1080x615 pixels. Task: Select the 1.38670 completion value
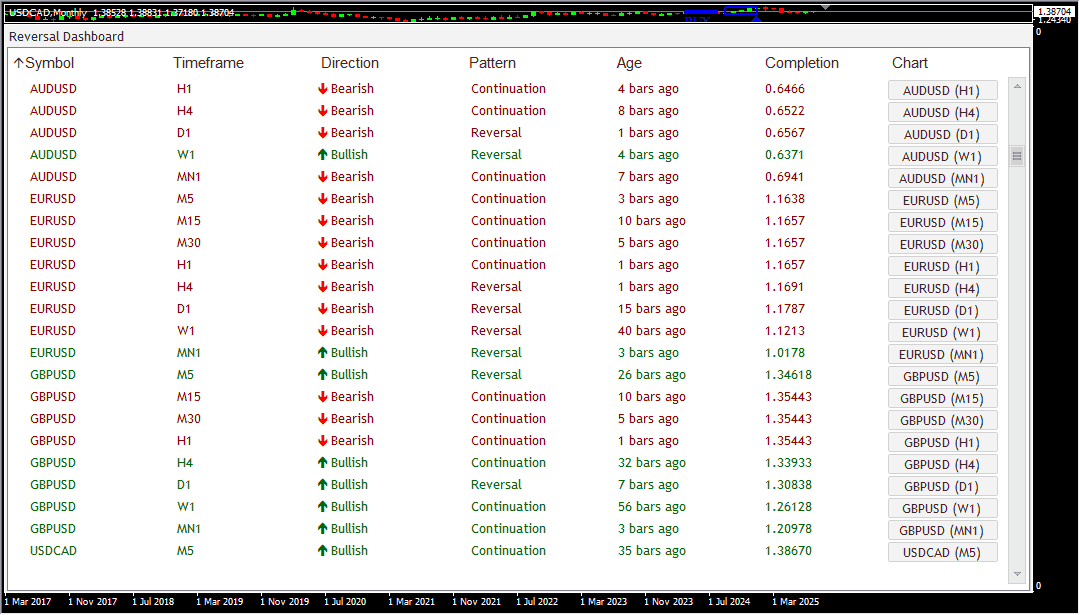tap(789, 551)
